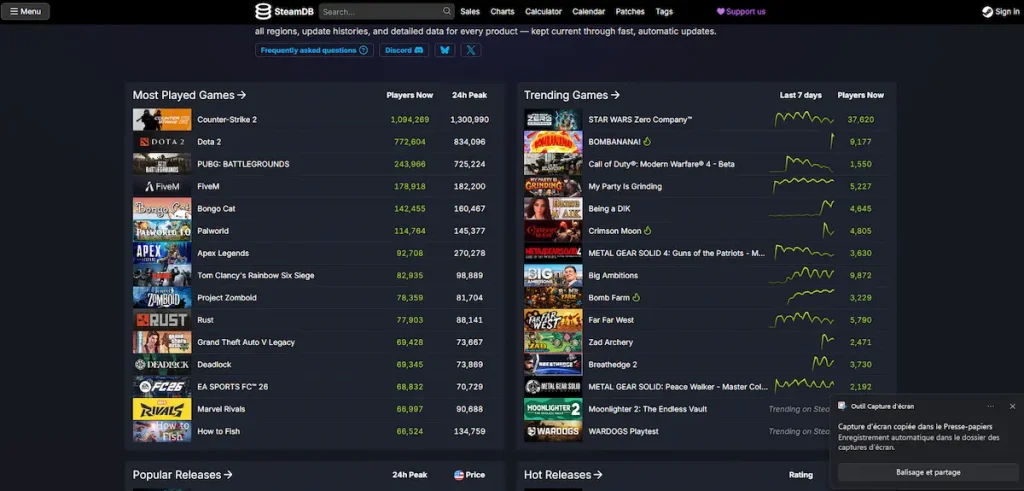Viewport: 1024px width, 491px height.
Task: Click the US flag Price column icon
Action: pyautogui.click(x=459, y=475)
